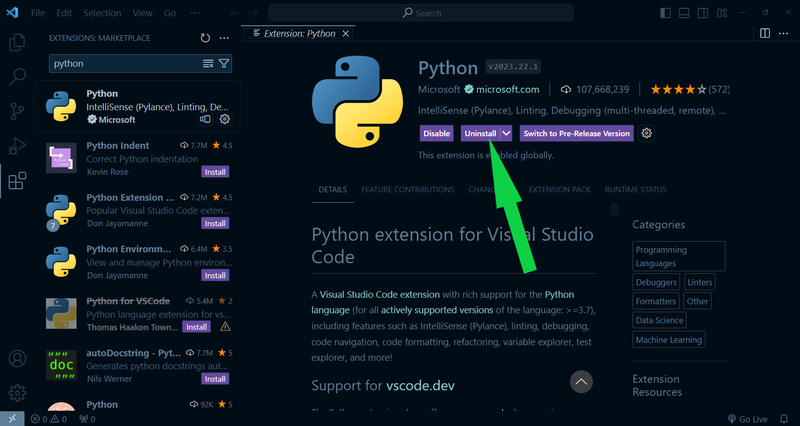Image resolution: width=800 pixels, height=426 pixels.
Task: Open the File menu
Action: (x=38, y=13)
